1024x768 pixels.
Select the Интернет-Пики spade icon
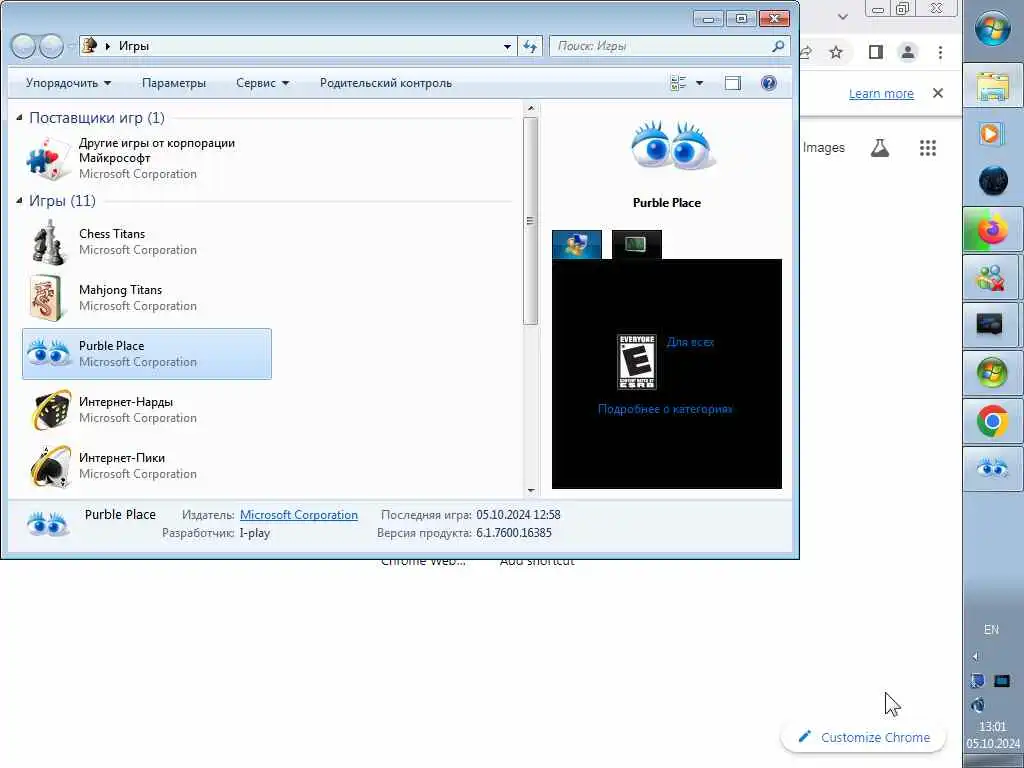(x=51, y=466)
